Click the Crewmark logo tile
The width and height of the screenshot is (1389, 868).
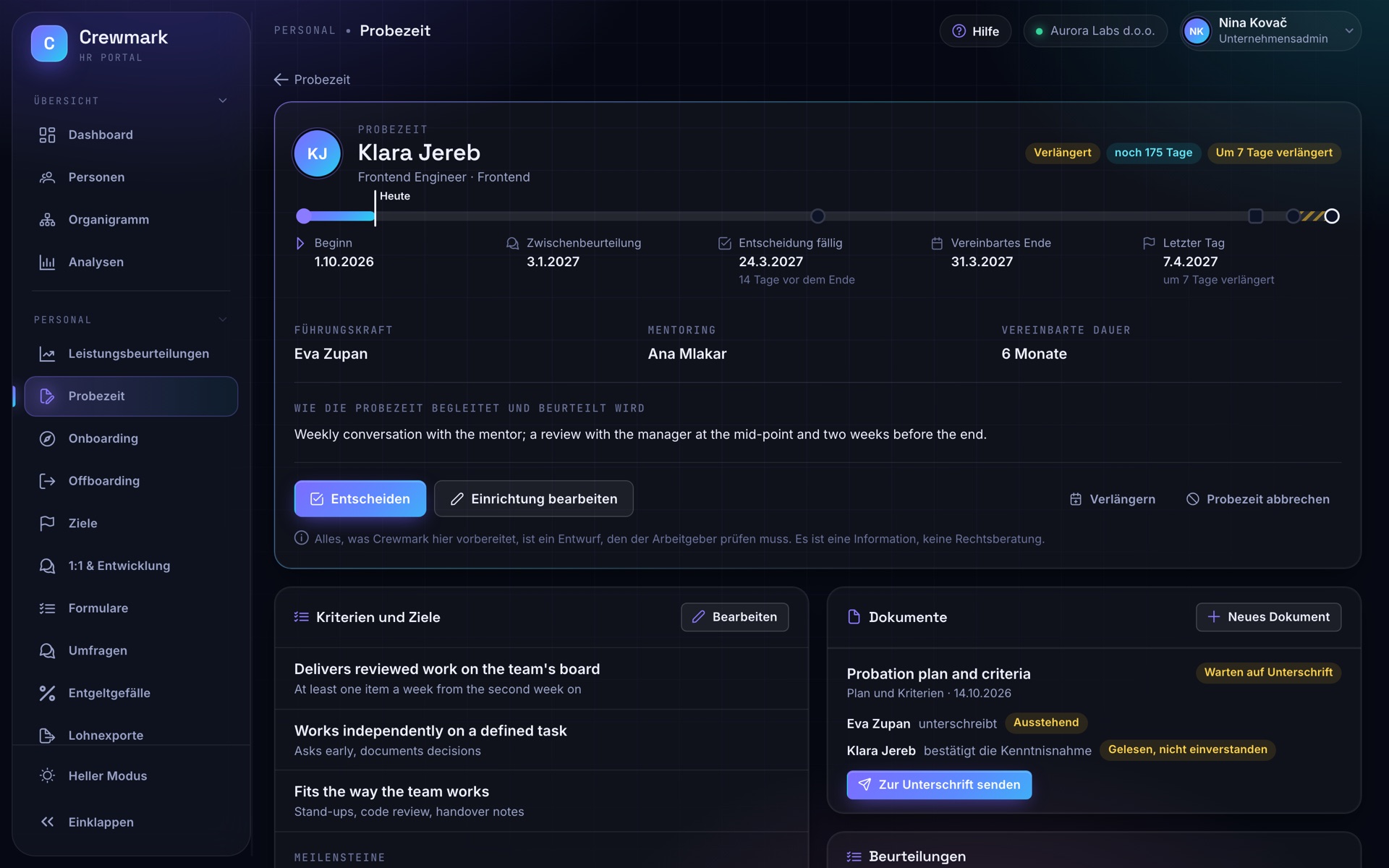[49, 43]
